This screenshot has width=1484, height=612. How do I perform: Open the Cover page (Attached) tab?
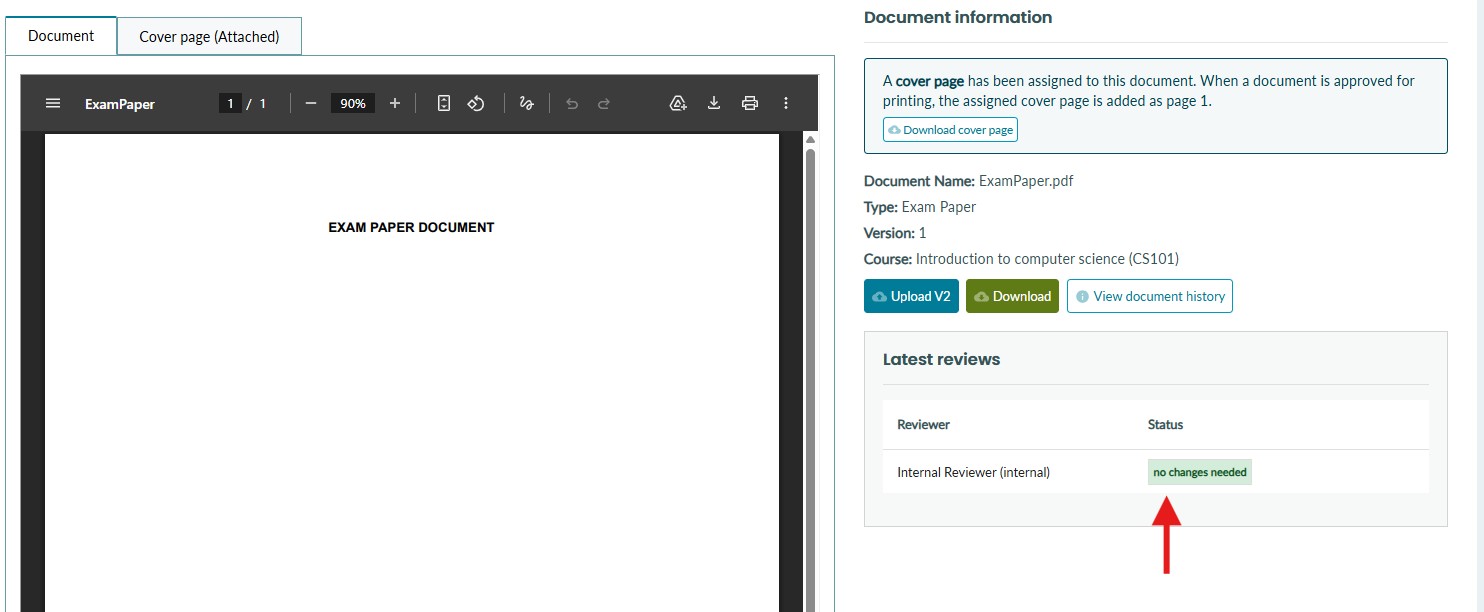pyautogui.click(x=209, y=37)
